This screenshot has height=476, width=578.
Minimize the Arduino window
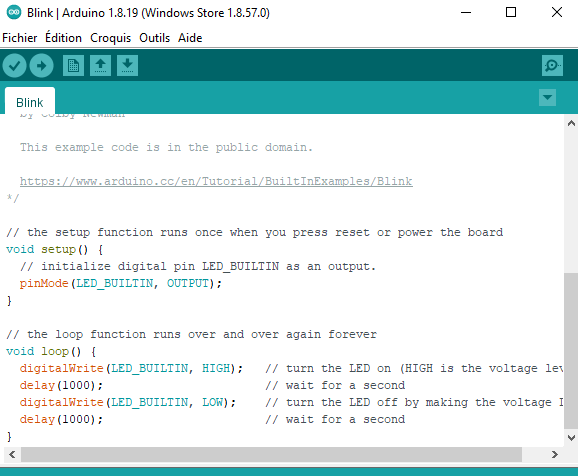(466, 13)
